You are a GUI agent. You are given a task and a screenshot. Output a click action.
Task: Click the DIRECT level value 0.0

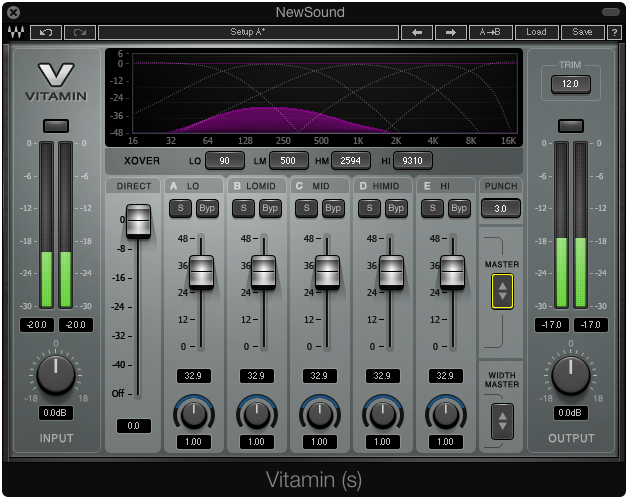[134, 426]
